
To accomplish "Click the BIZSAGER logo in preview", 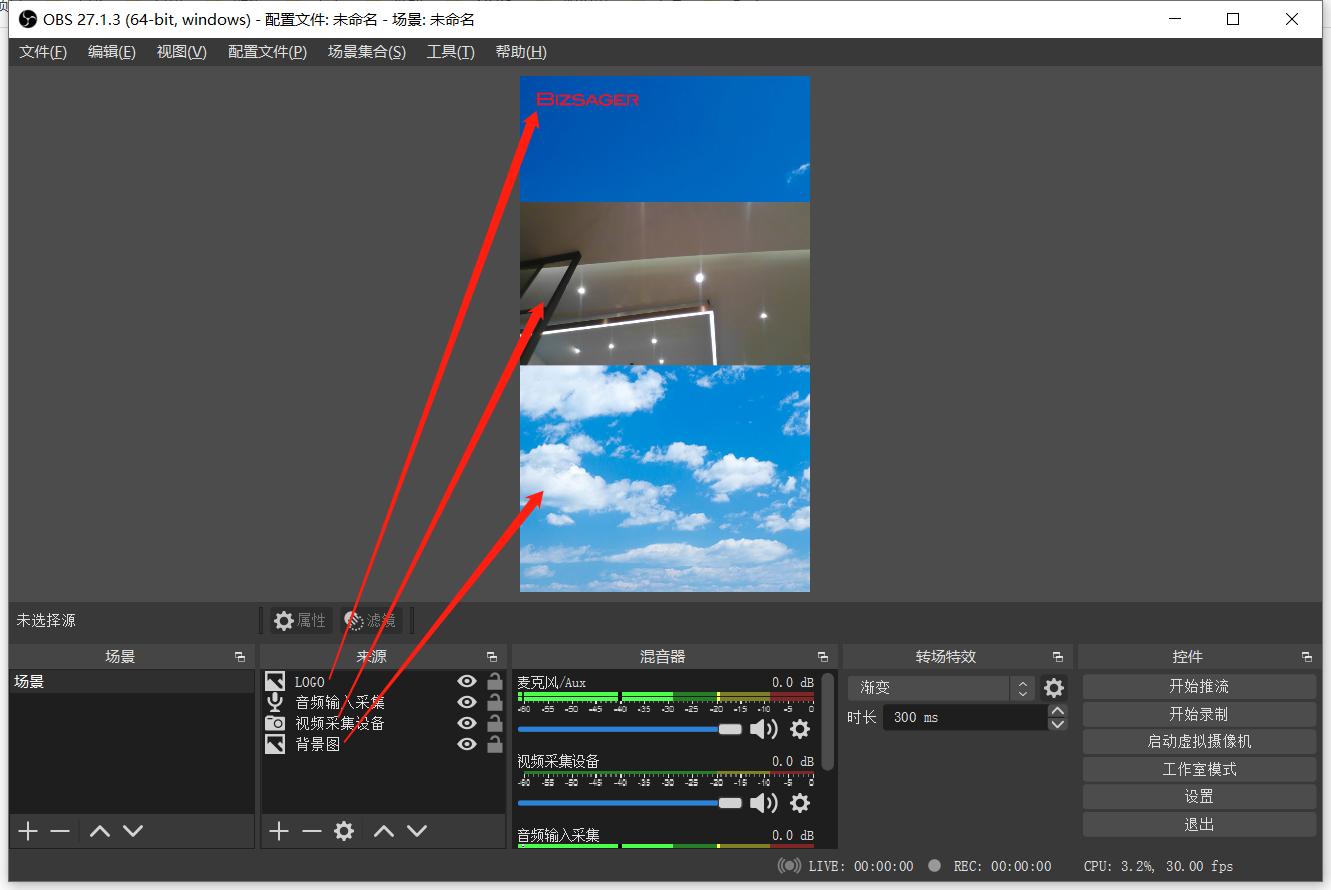I will coord(588,99).
